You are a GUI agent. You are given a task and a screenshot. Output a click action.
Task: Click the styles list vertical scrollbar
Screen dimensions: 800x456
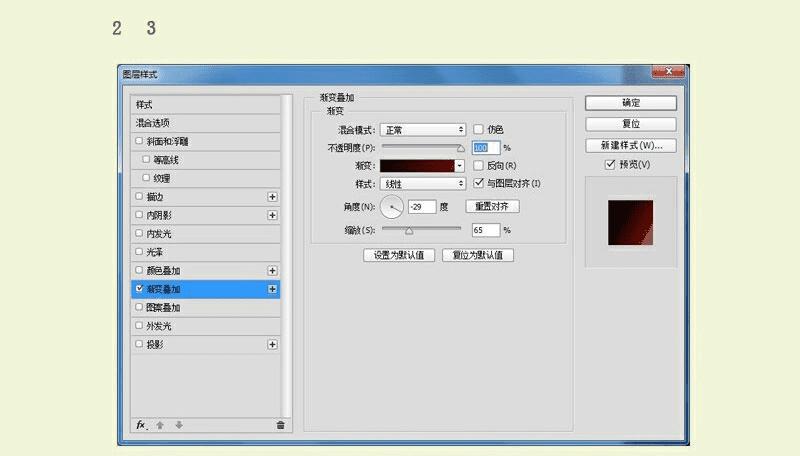coord(287,256)
